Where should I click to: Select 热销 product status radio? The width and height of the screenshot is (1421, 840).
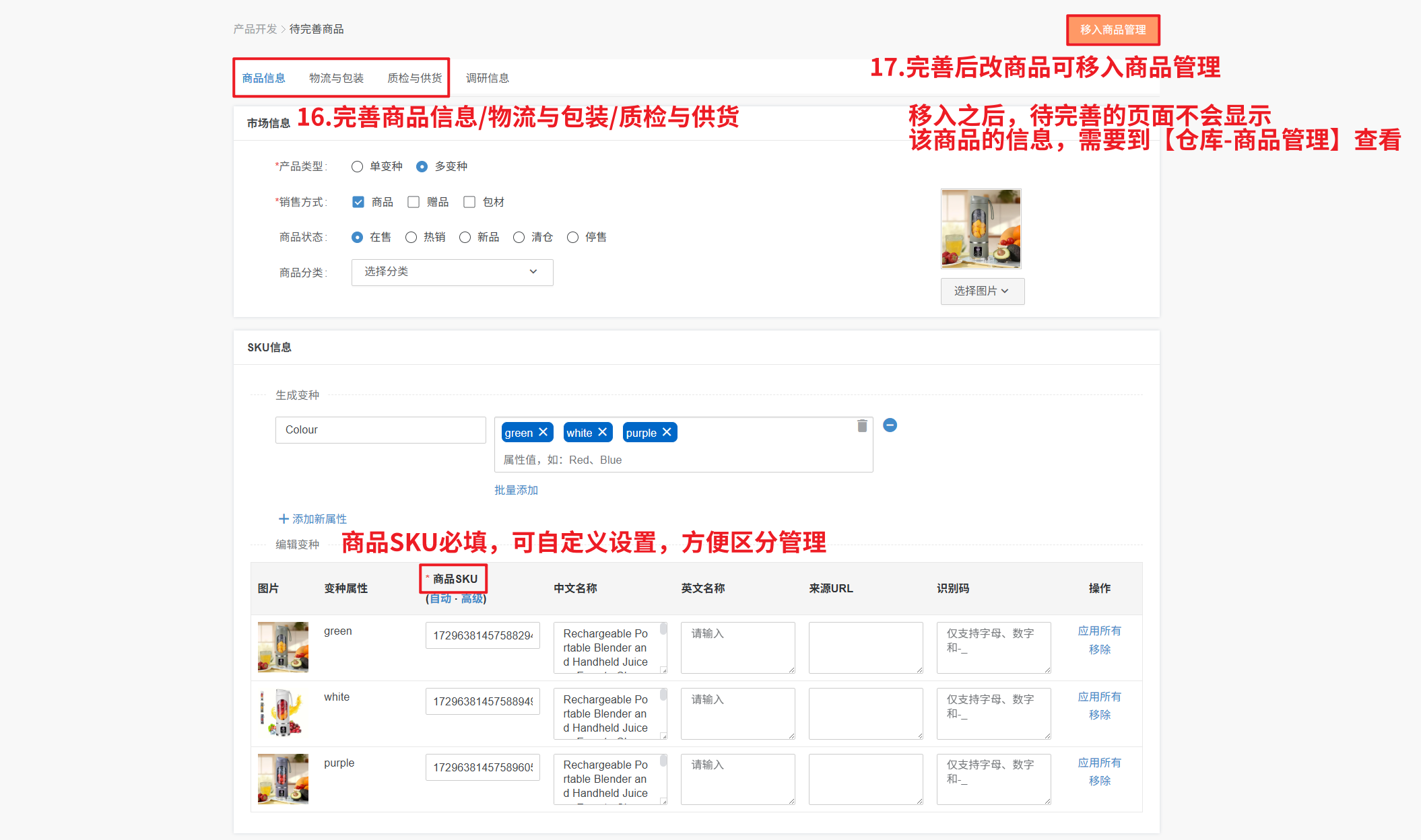click(x=411, y=237)
